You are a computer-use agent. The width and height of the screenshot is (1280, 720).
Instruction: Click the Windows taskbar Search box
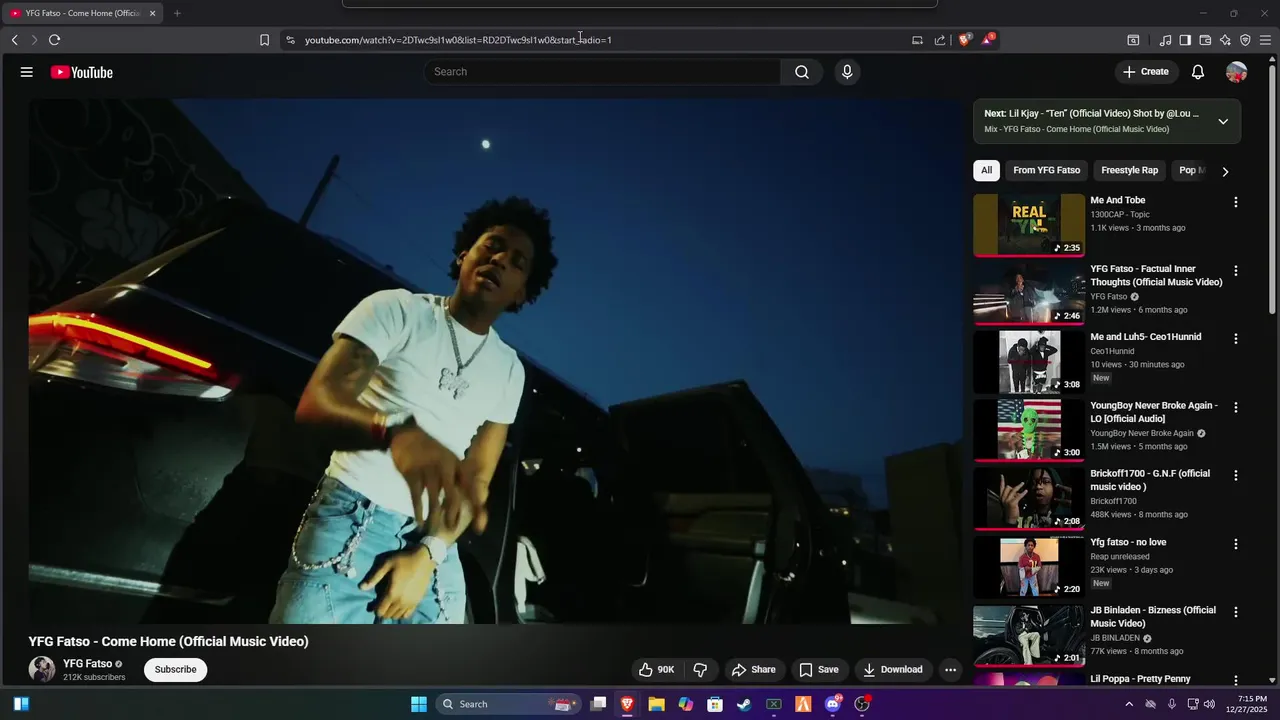coord(509,704)
